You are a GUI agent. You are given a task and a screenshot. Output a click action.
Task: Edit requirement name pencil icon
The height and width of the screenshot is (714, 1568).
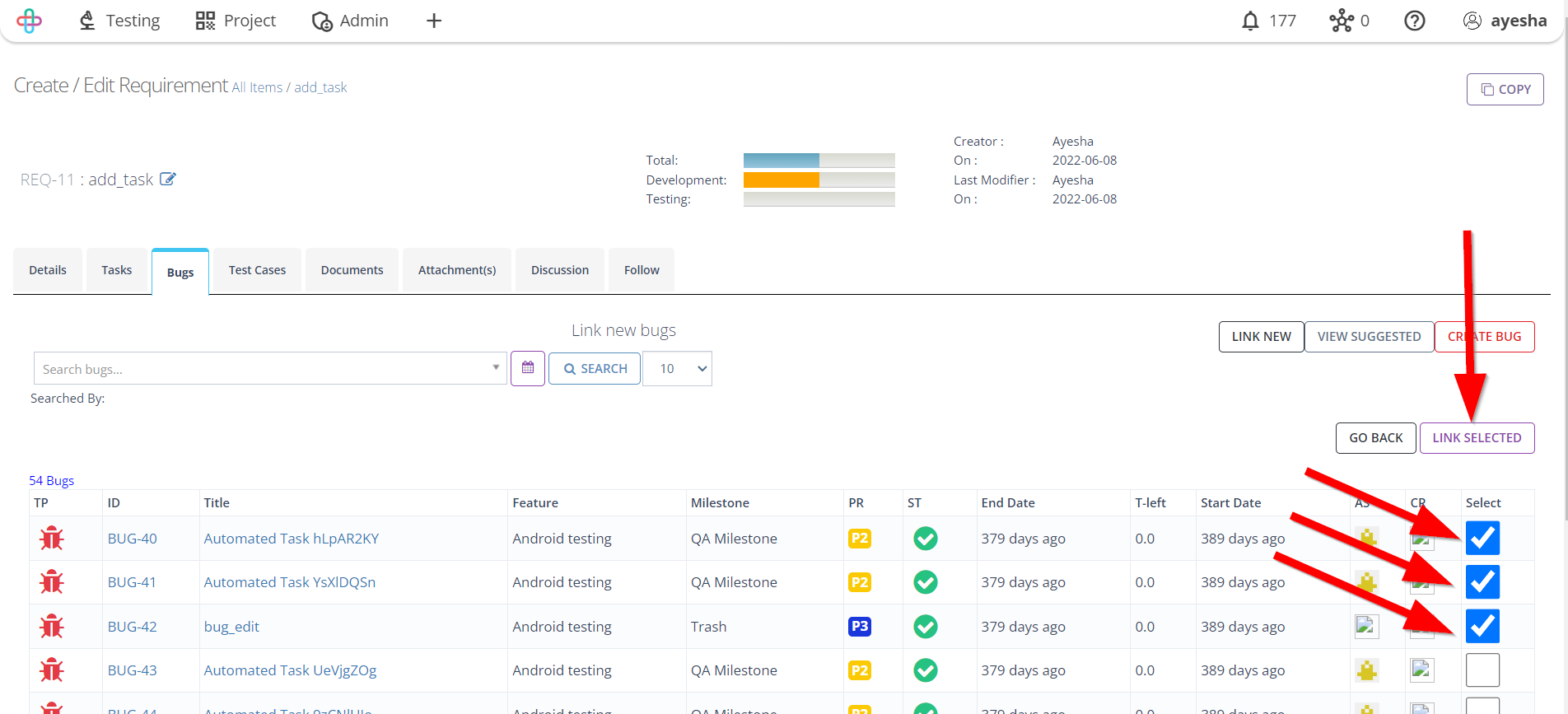coord(167,179)
